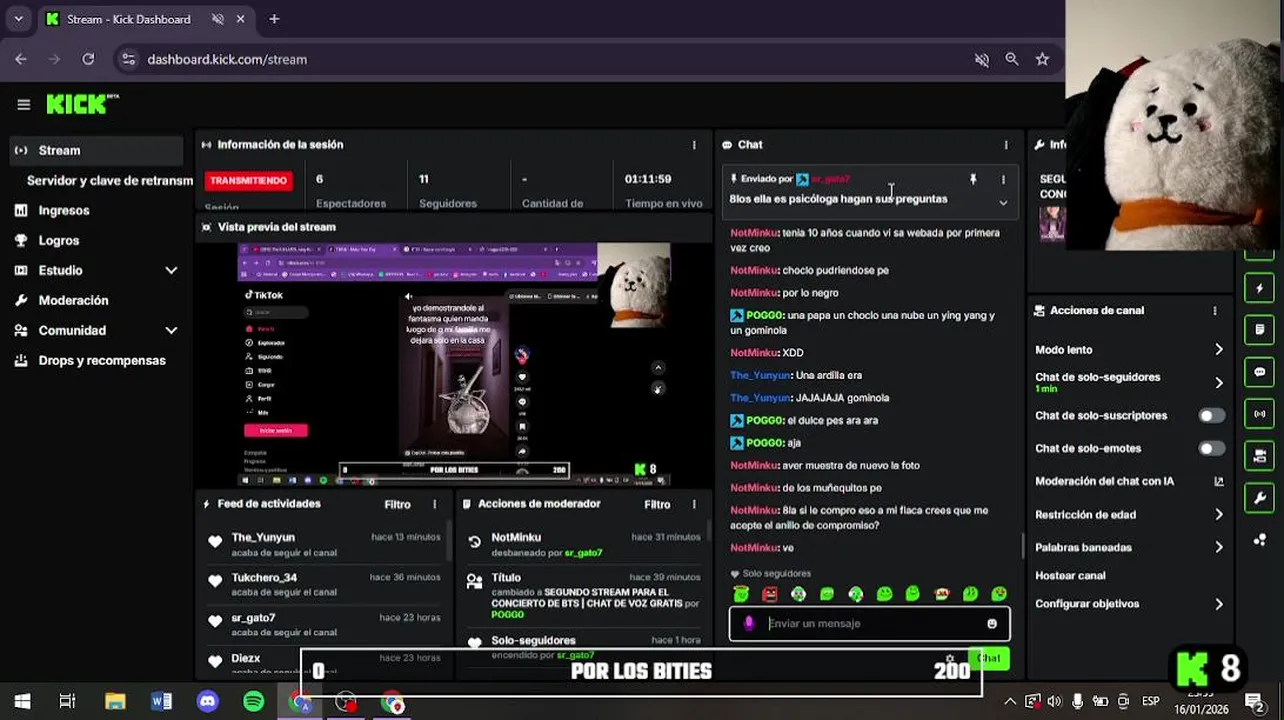This screenshot has height=720, width=1284.
Task: Reload the browser page
Action: [88, 59]
